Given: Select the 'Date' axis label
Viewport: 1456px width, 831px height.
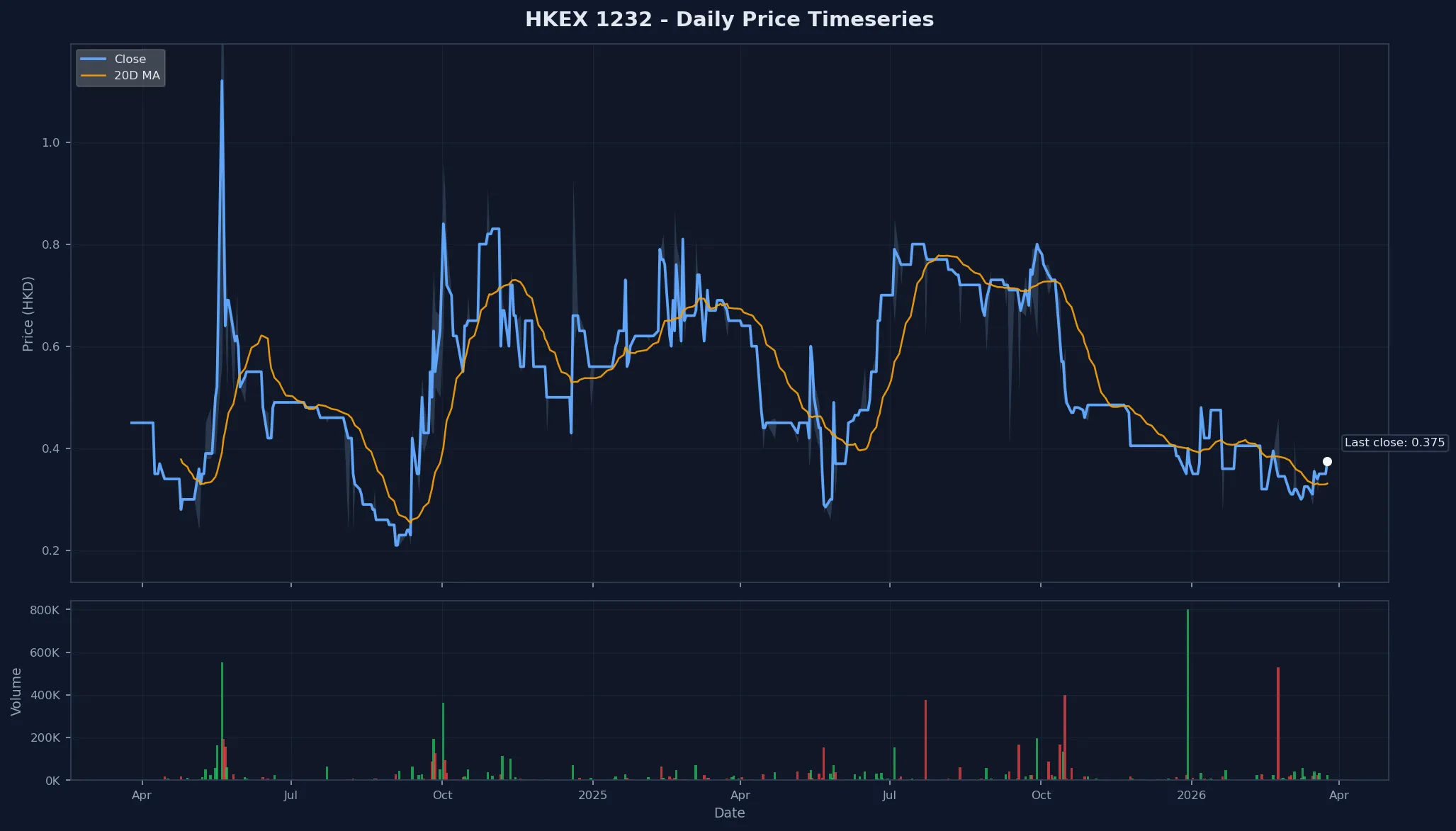Looking at the screenshot, I should click(x=730, y=813).
